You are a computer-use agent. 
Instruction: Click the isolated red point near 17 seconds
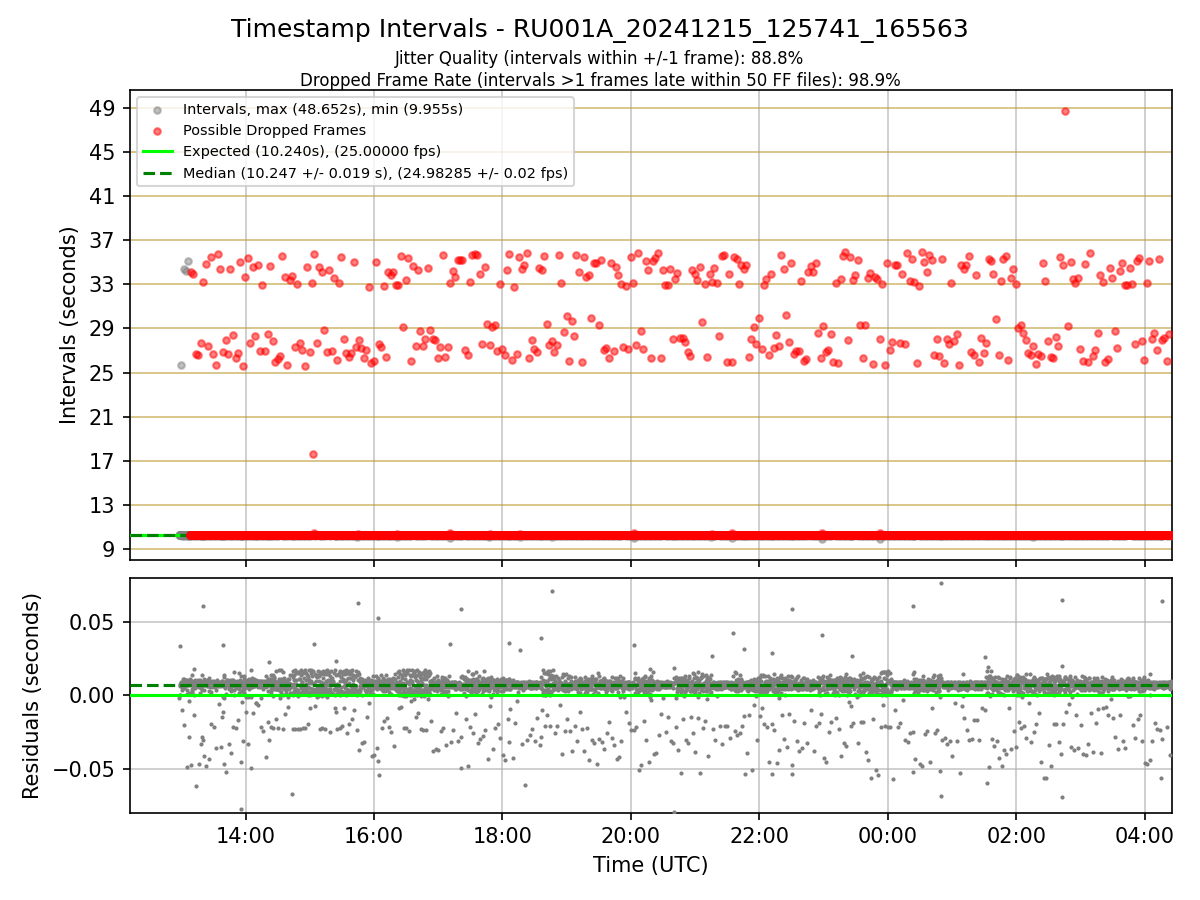click(x=313, y=454)
